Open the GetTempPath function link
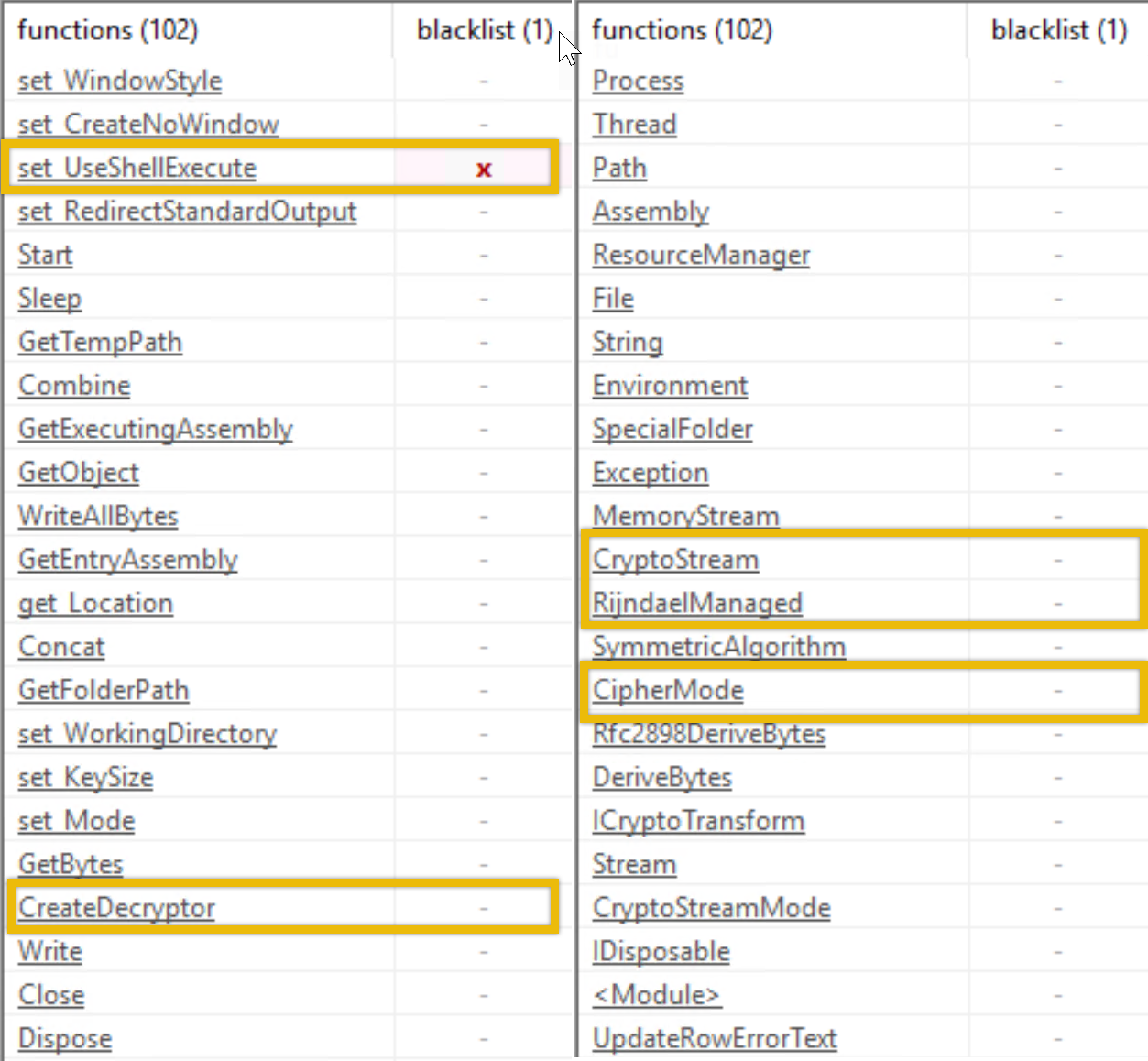Image resolution: width=1148 pixels, height=1061 pixels. 100,342
